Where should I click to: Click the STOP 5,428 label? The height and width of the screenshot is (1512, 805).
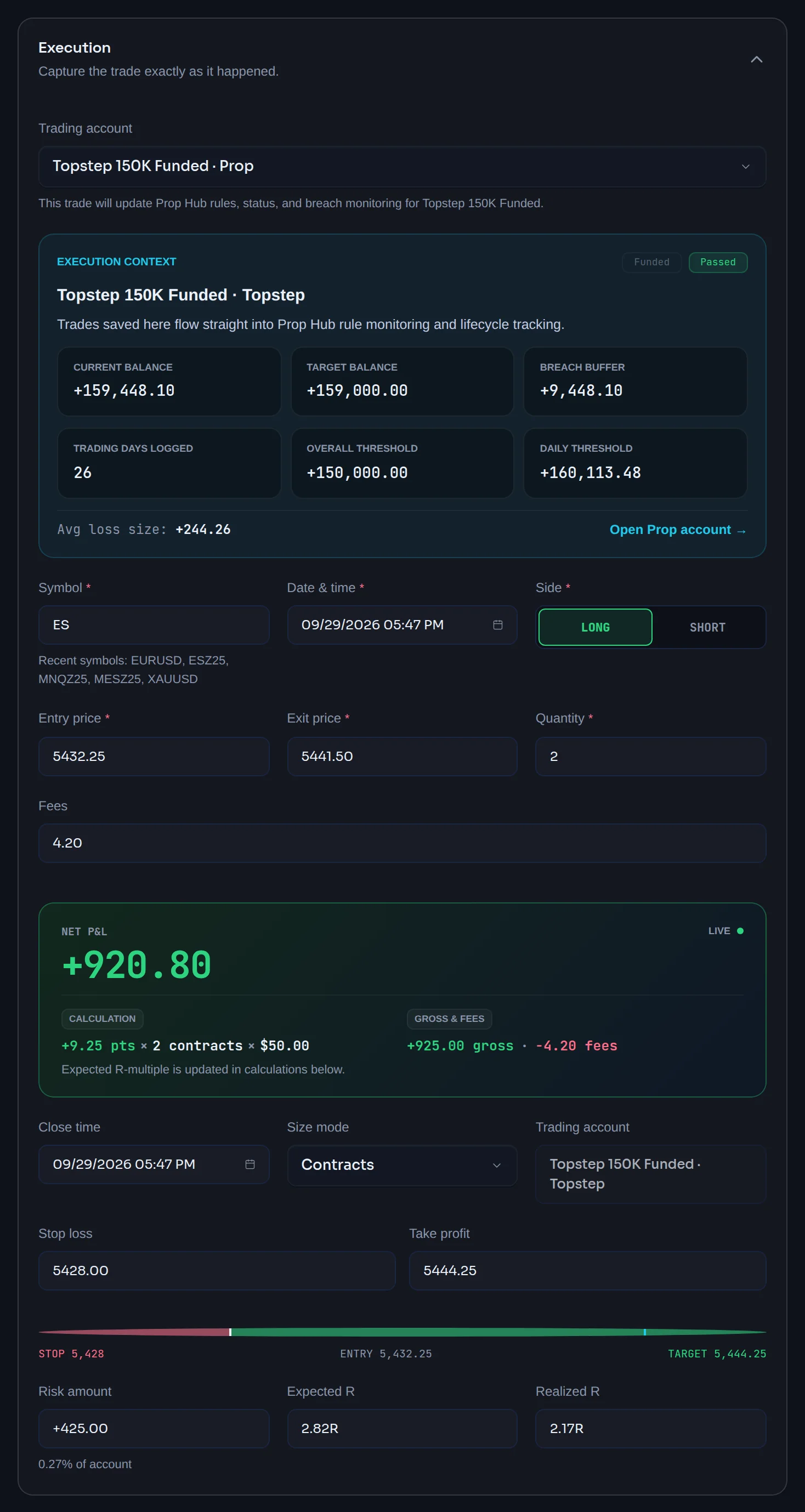point(71,1354)
